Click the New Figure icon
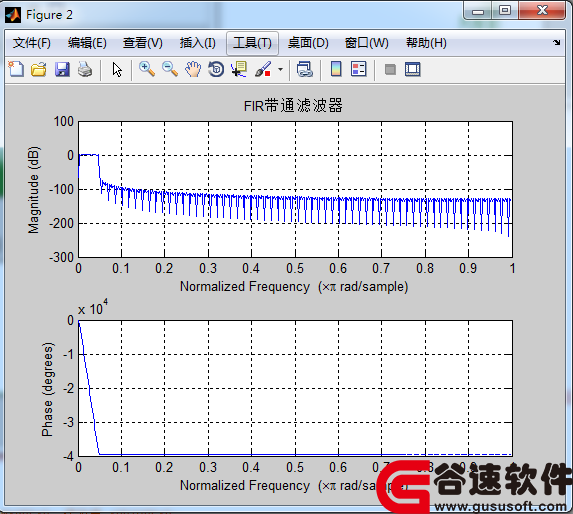573x514 pixels. point(16,69)
